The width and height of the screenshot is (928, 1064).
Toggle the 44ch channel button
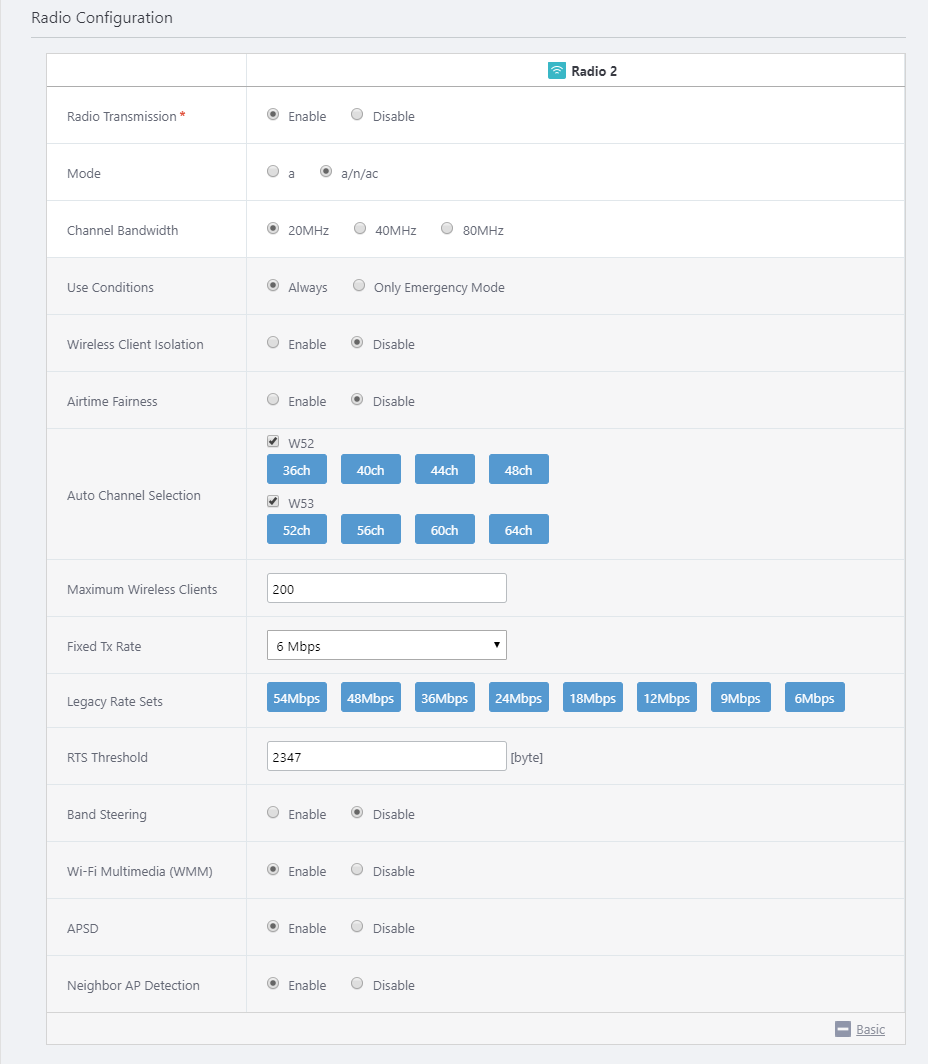coord(444,470)
